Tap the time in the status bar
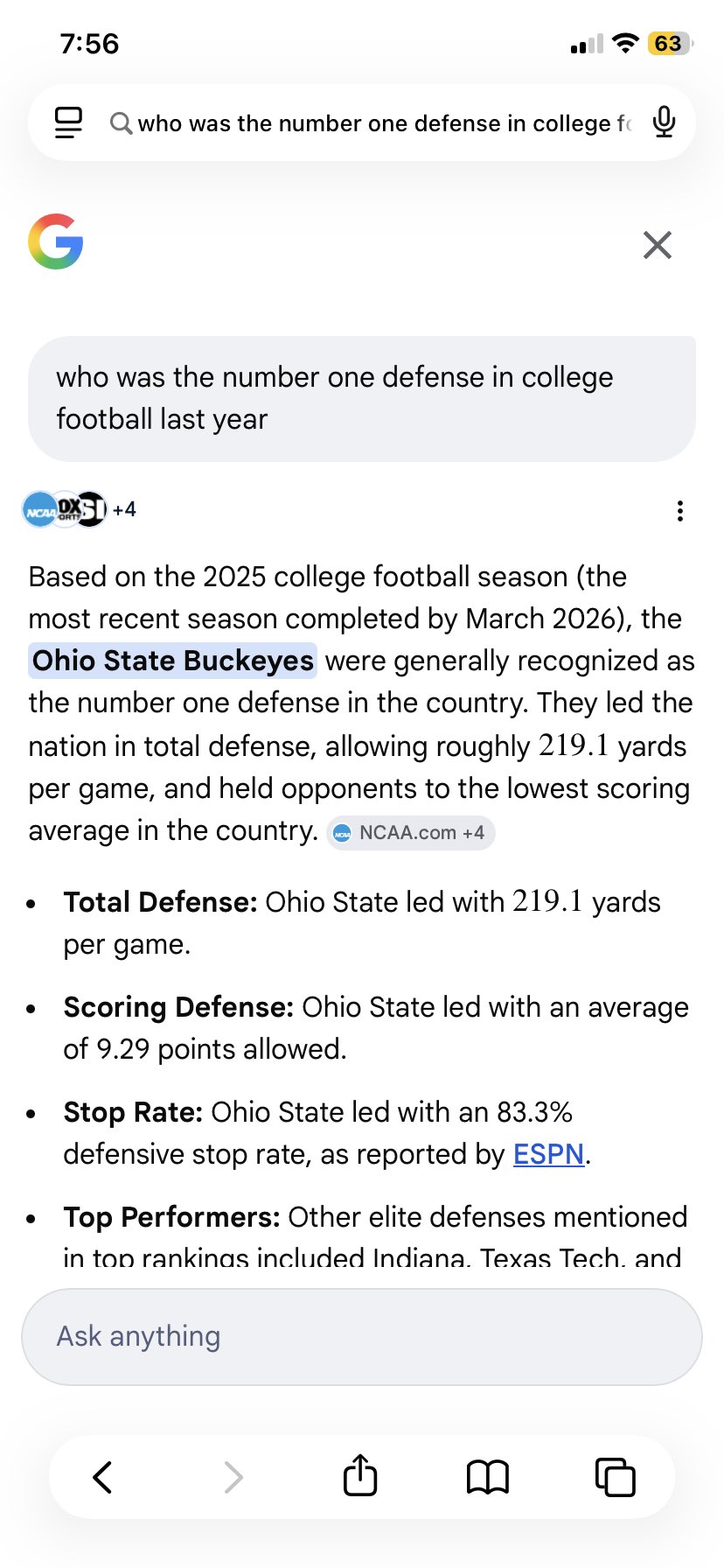 point(89,44)
